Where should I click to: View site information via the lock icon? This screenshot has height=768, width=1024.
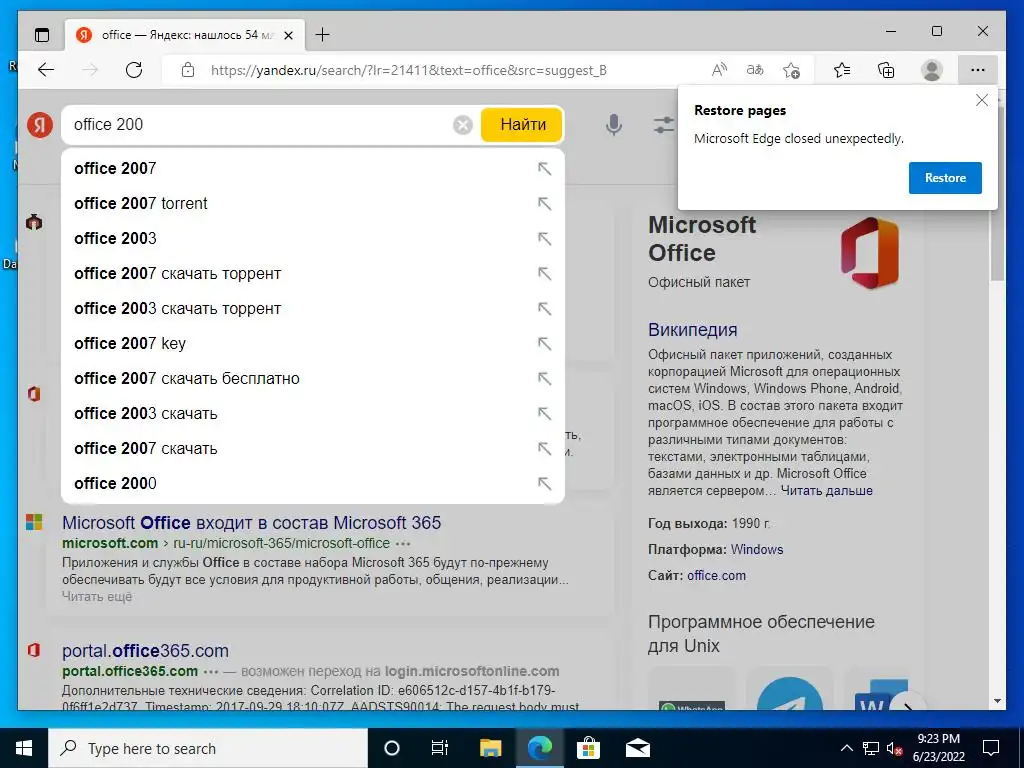(x=188, y=70)
